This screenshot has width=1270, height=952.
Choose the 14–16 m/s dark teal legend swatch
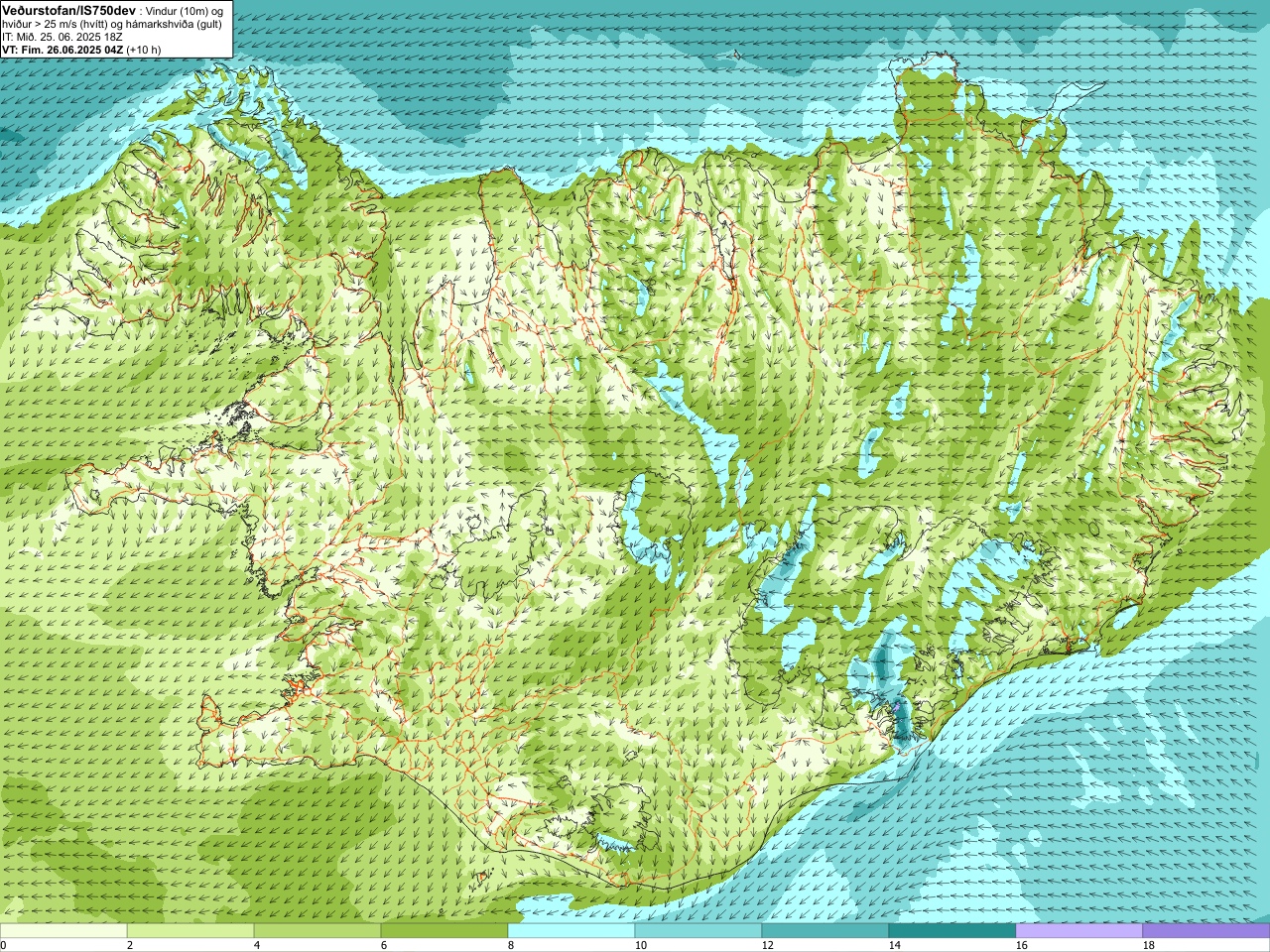pos(952,931)
